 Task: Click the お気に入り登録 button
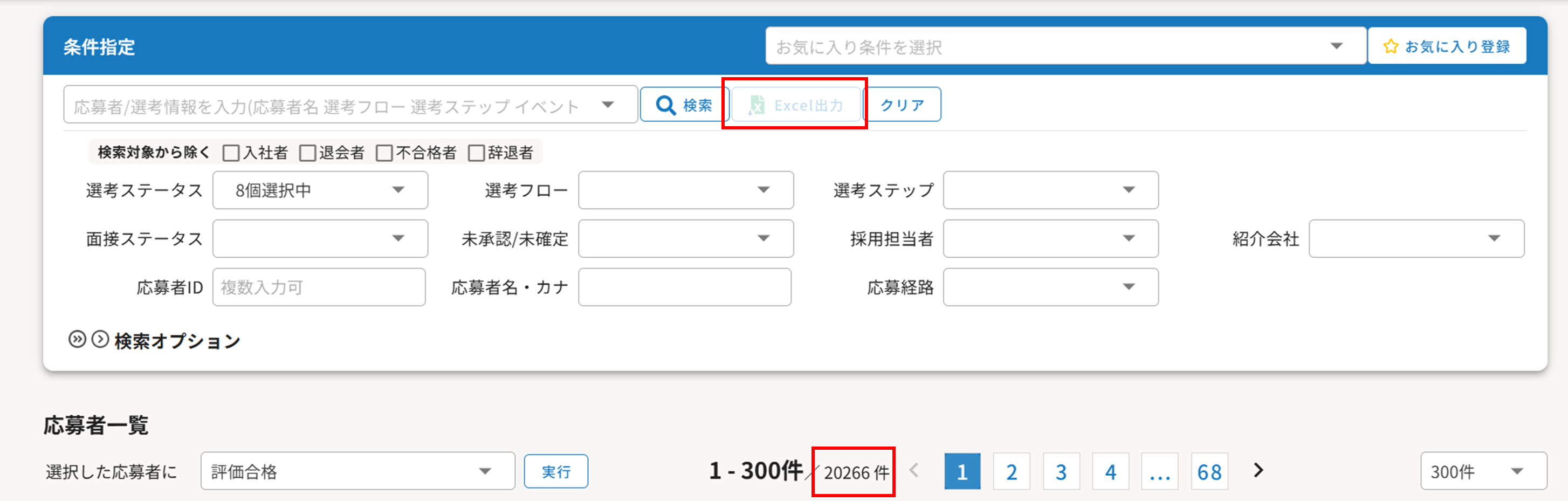1447,46
